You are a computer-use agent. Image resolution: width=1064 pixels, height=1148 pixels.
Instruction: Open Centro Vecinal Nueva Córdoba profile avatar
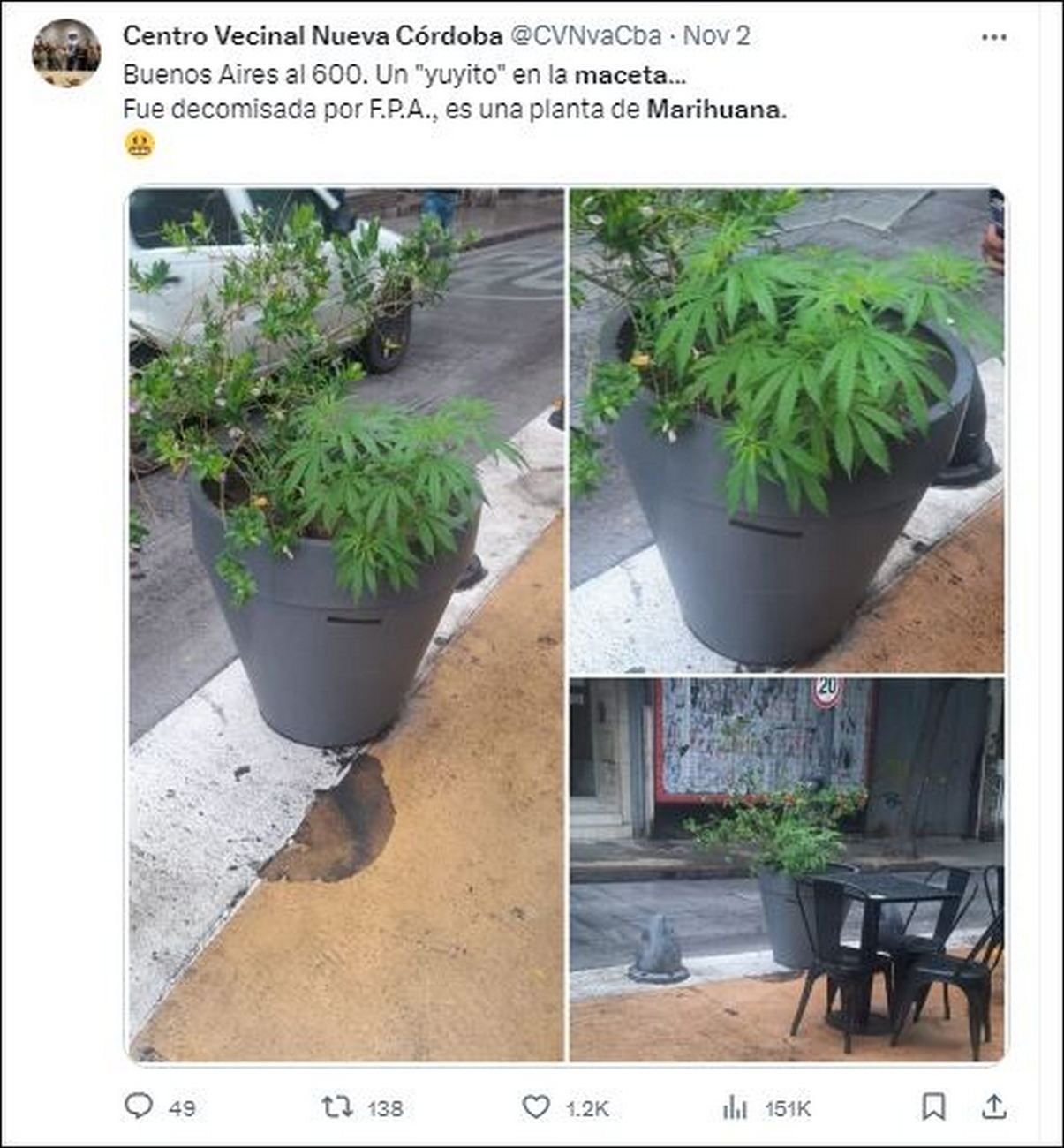tap(66, 53)
